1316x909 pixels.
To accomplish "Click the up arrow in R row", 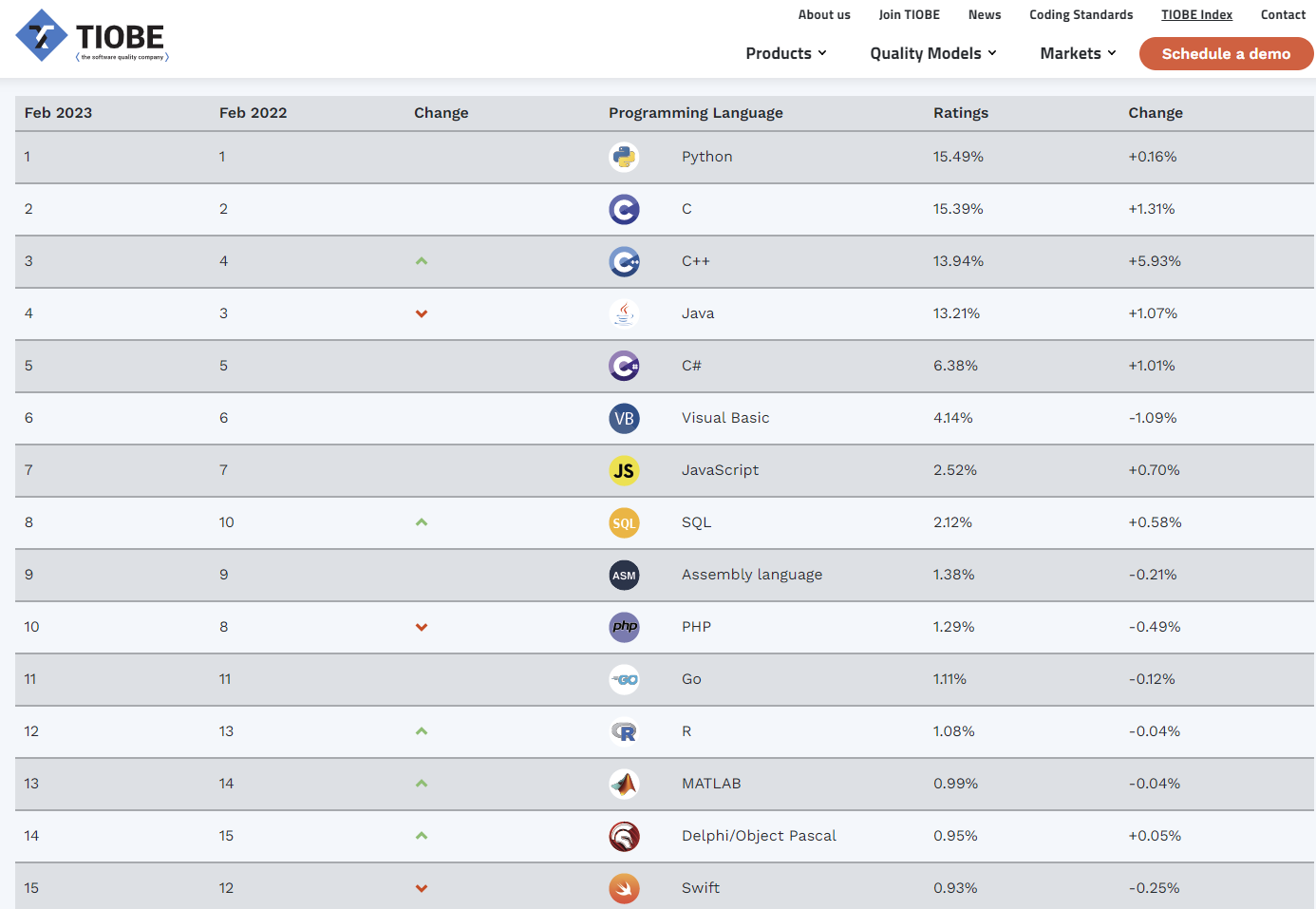I will point(422,731).
